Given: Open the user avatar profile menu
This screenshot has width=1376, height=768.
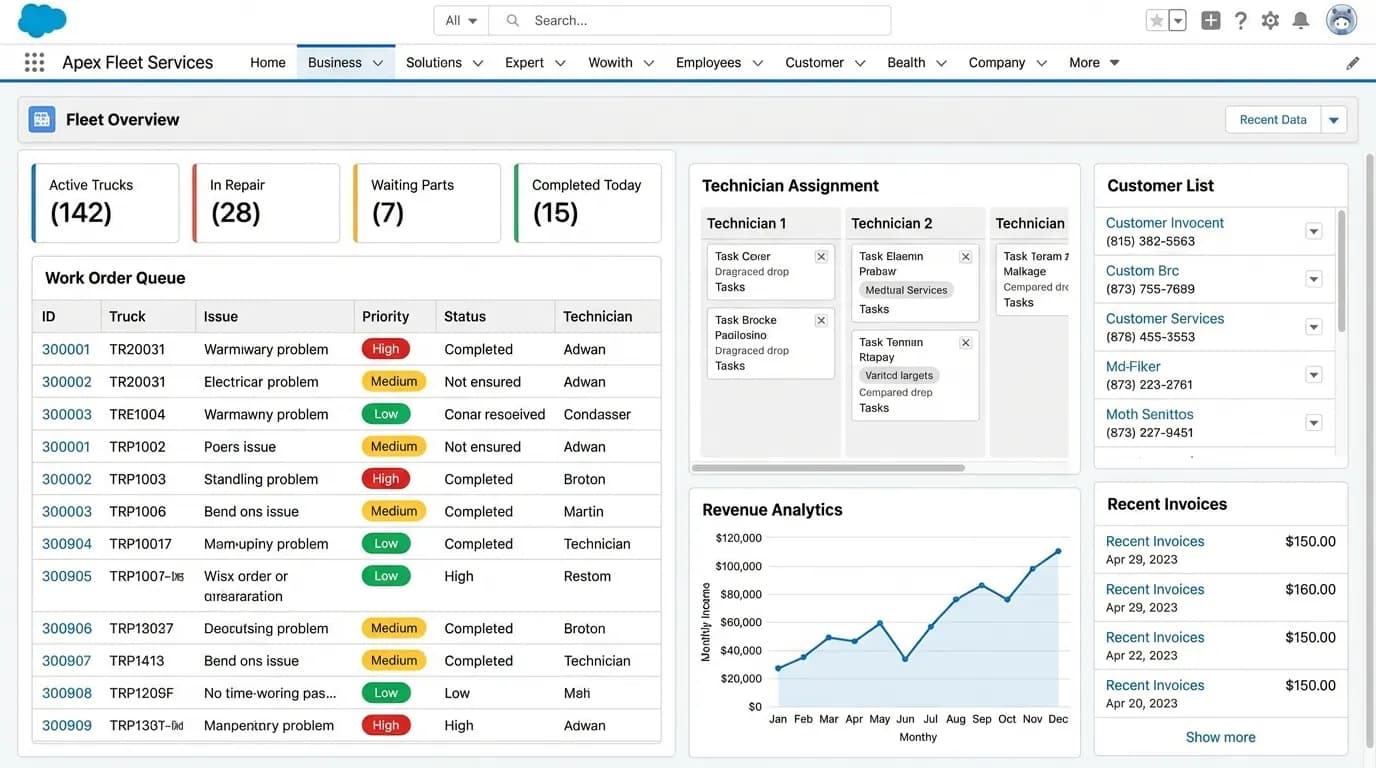Looking at the screenshot, I should [1341, 20].
